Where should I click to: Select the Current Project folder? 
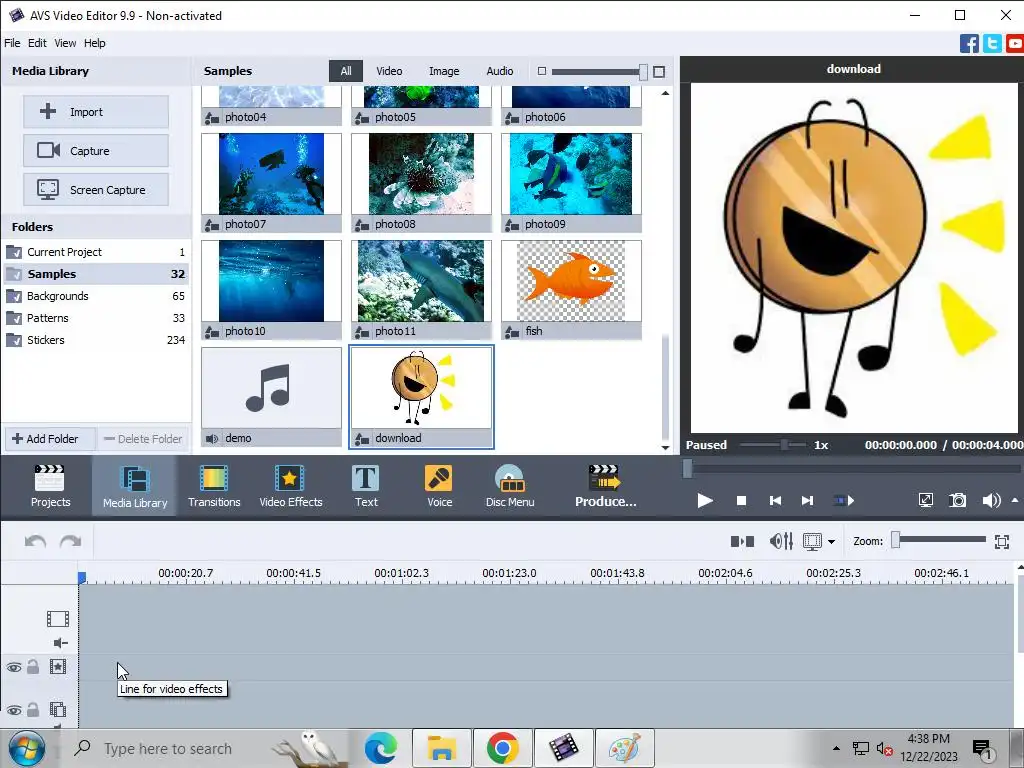click(96, 252)
